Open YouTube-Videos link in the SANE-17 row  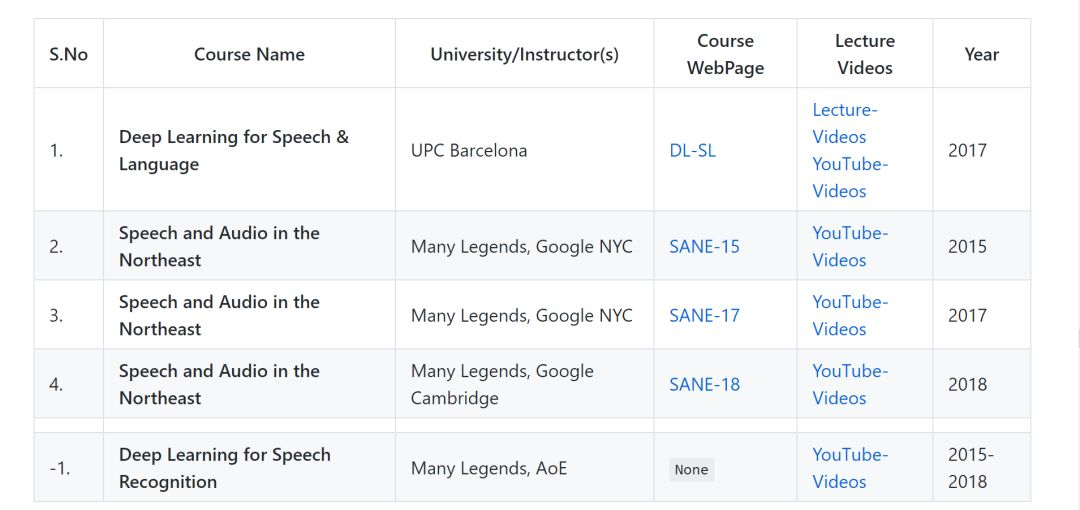click(849, 315)
